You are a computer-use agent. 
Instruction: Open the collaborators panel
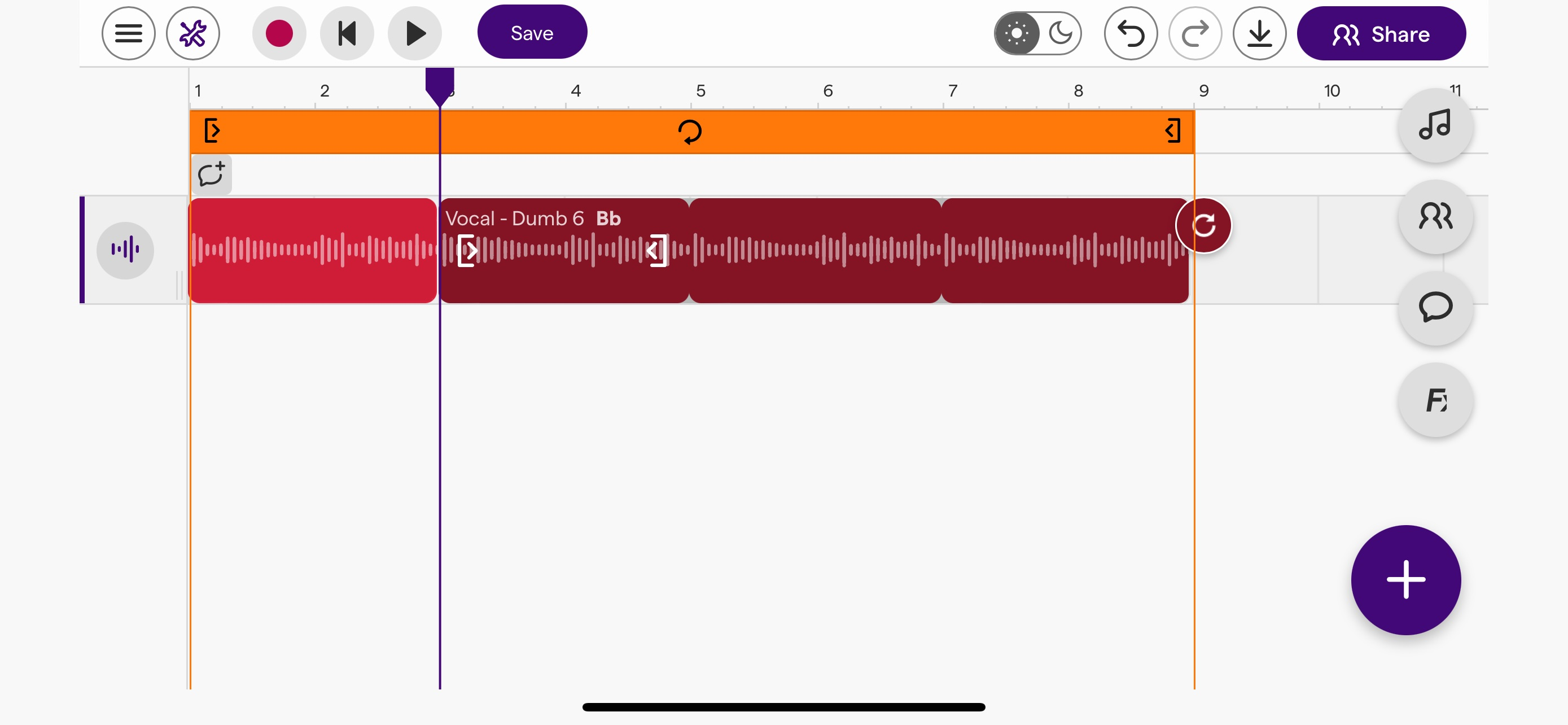click(1435, 216)
